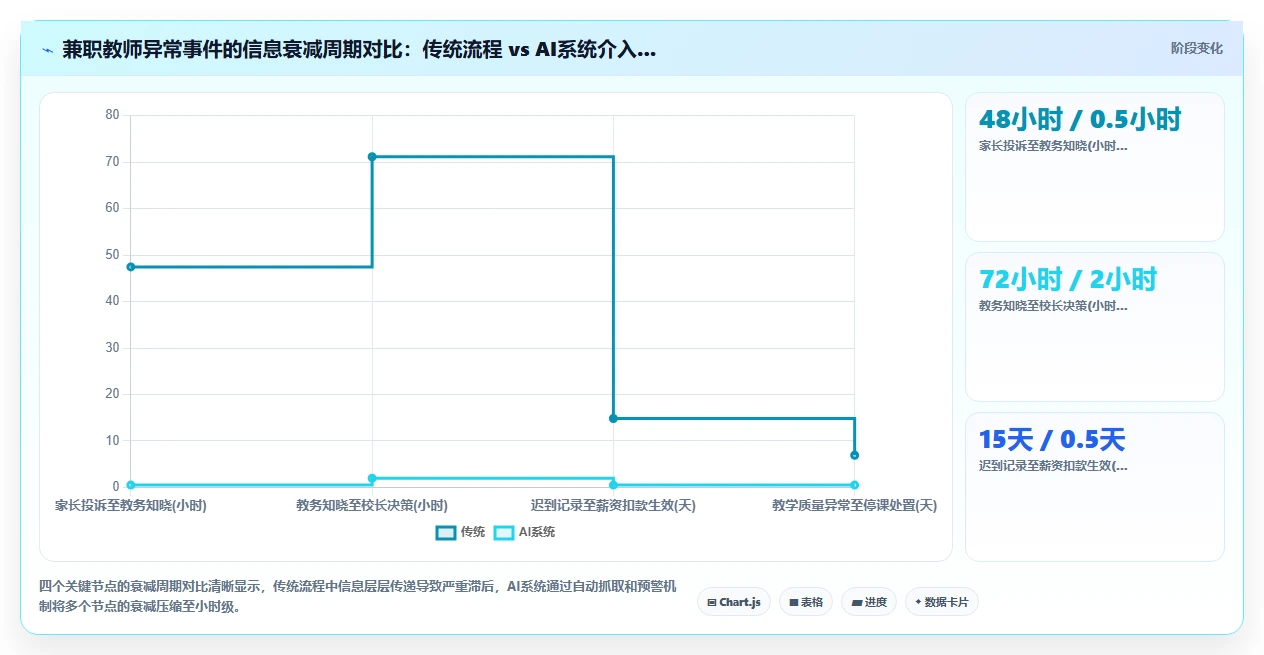The height and width of the screenshot is (655, 1264).
Task: Click the AI系统 legend color box
Action: point(504,532)
